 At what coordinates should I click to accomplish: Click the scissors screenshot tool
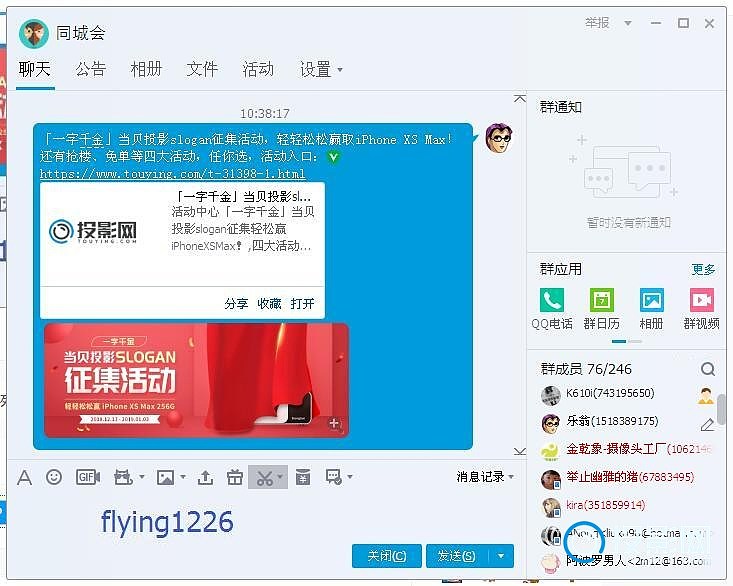[264, 478]
